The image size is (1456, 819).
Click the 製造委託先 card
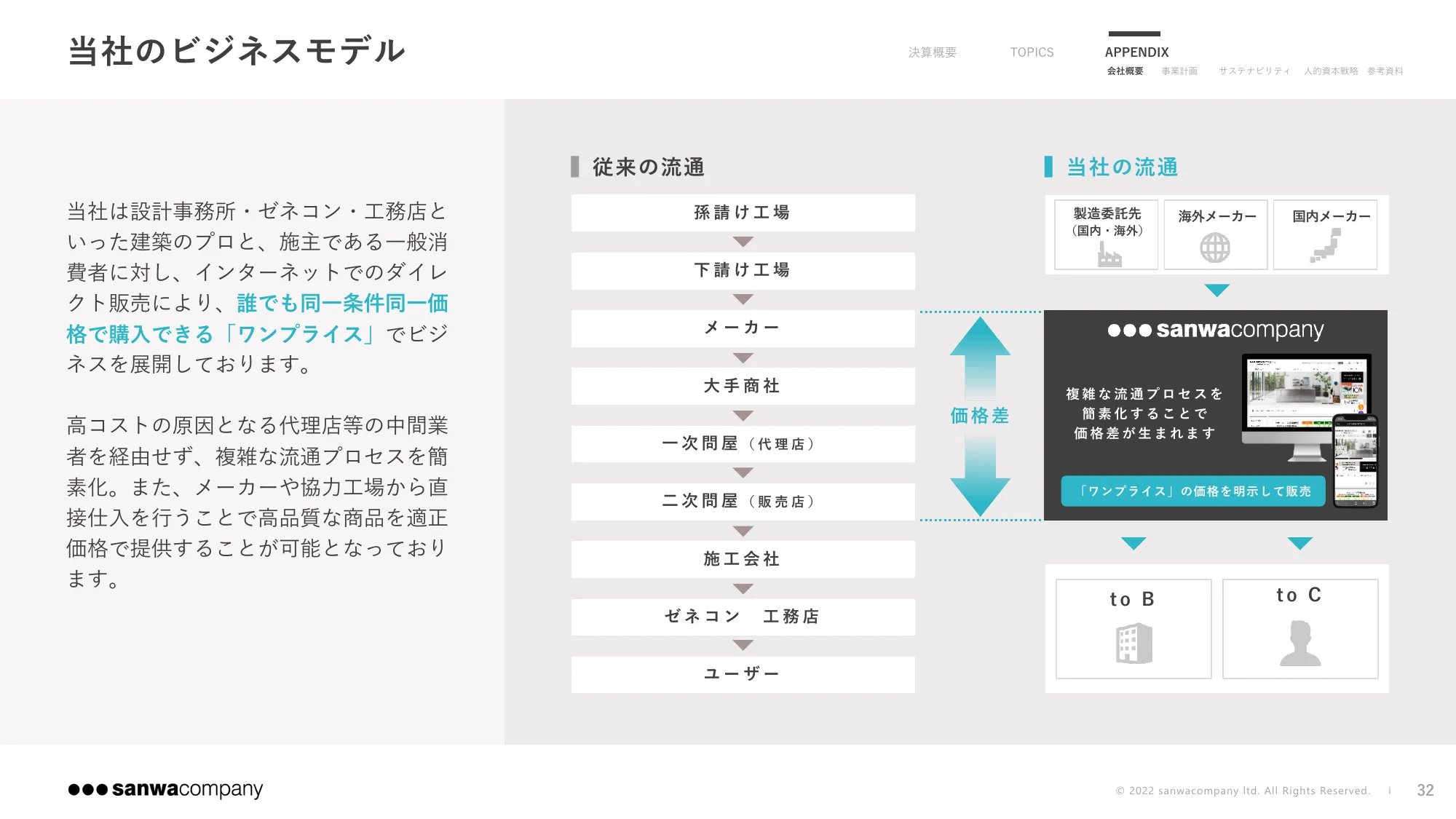click(x=1106, y=234)
